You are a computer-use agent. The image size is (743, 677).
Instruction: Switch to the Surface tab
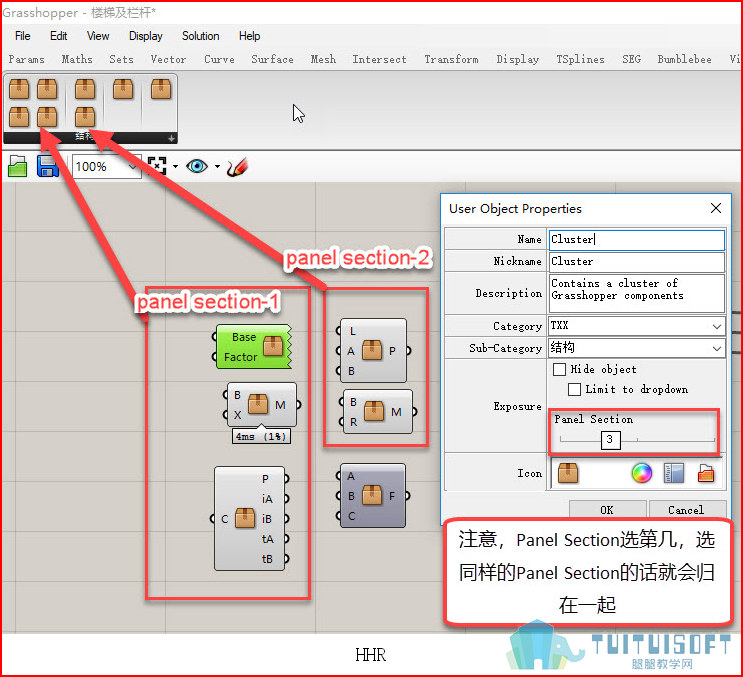point(272,59)
